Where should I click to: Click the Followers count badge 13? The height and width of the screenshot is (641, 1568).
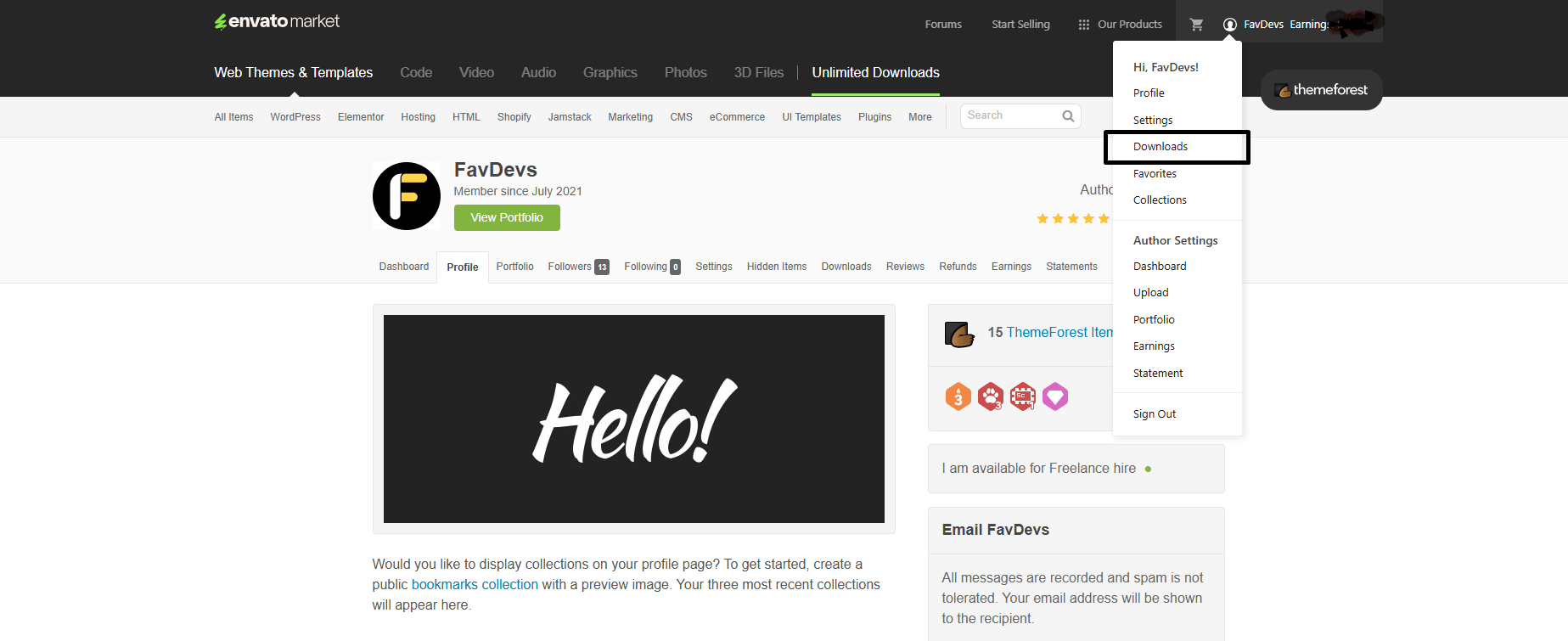pyautogui.click(x=602, y=267)
